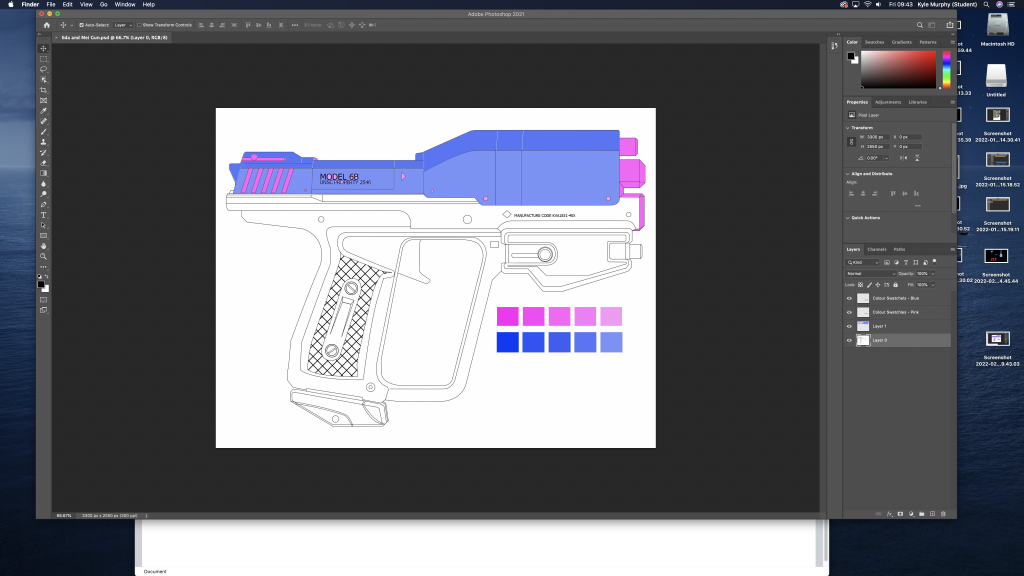
Task: Hide the Colour Swatches - Blue layer
Action: 850,298
